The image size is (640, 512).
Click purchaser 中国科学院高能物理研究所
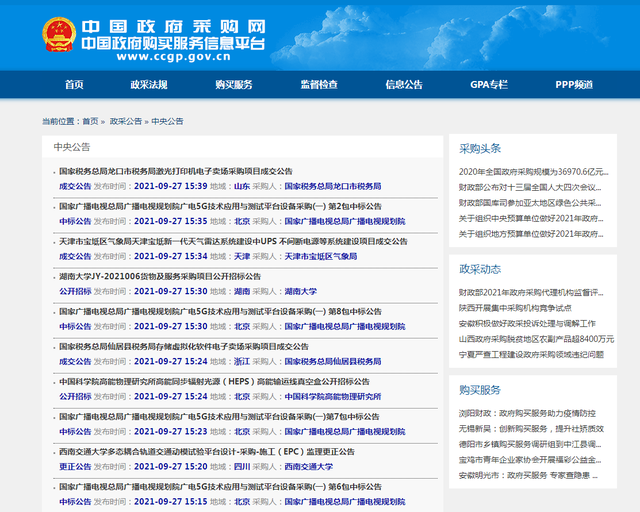tap(333, 397)
